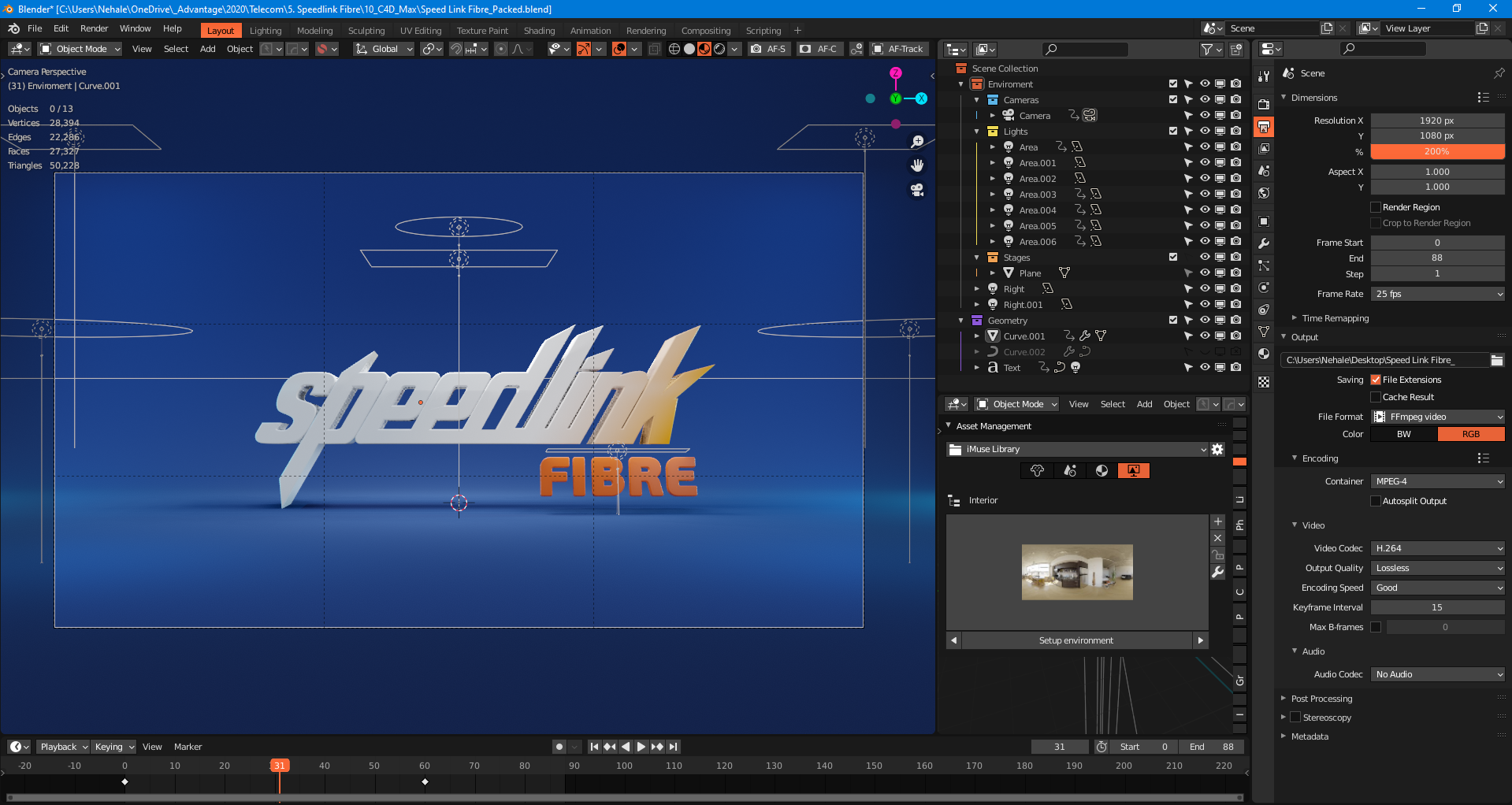Pin the Scene properties panel
The height and width of the screenshot is (805, 1512).
pos(1499,73)
